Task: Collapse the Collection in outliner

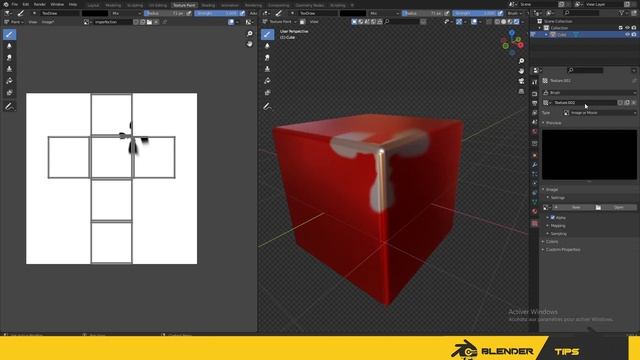Action: pyautogui.click(x=540, y=28)
